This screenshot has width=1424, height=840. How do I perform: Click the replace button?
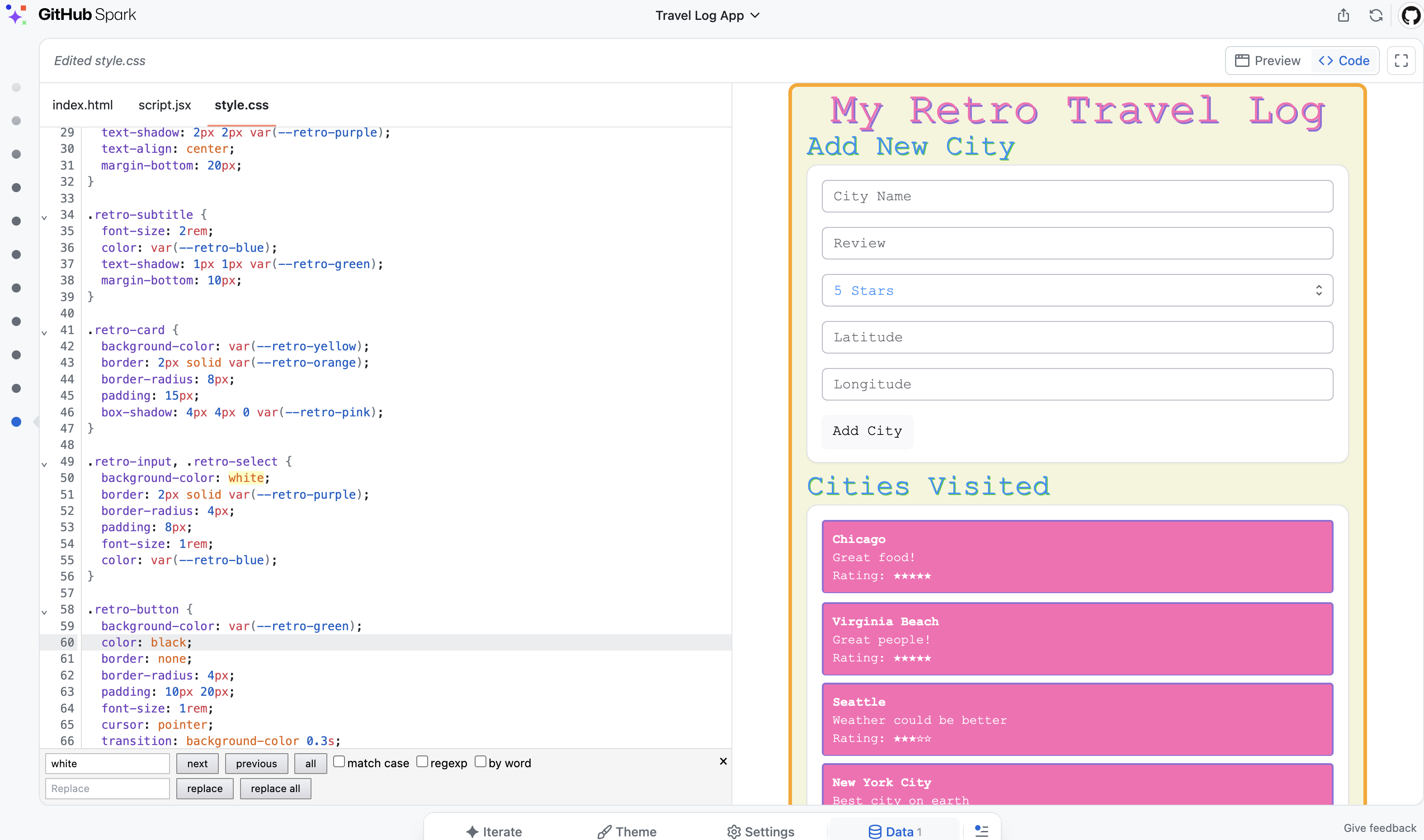coord(205,788)
